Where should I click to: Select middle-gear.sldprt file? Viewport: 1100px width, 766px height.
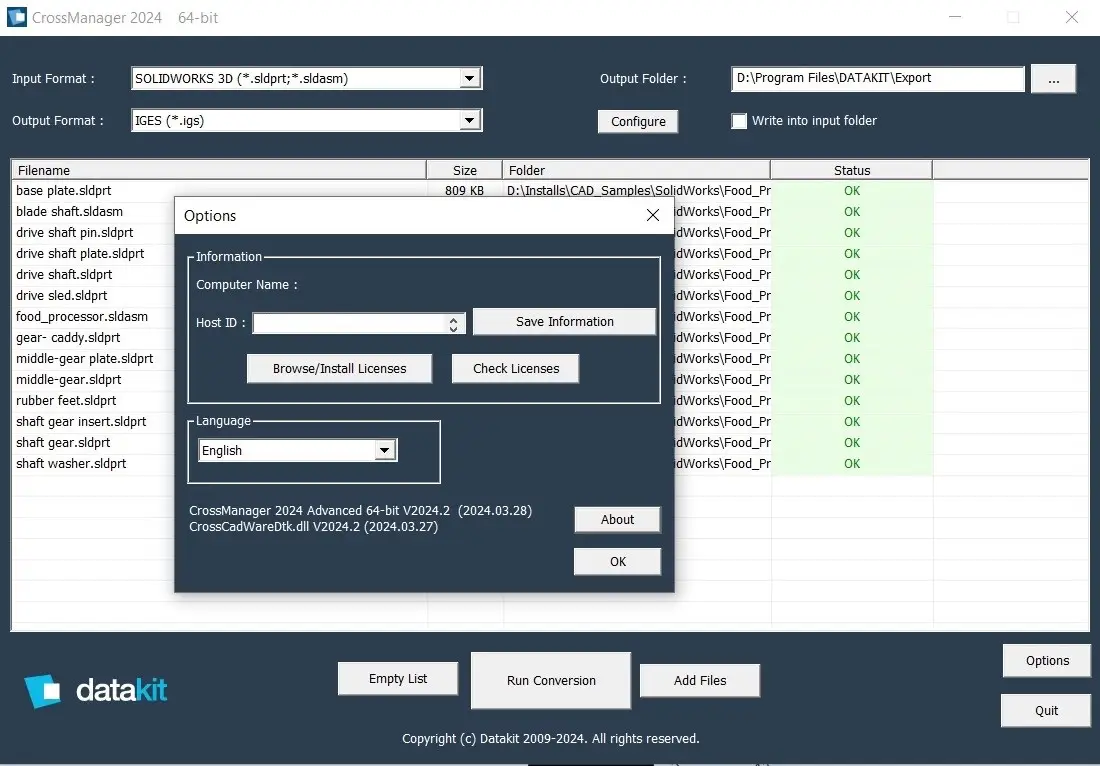(69, 379)
